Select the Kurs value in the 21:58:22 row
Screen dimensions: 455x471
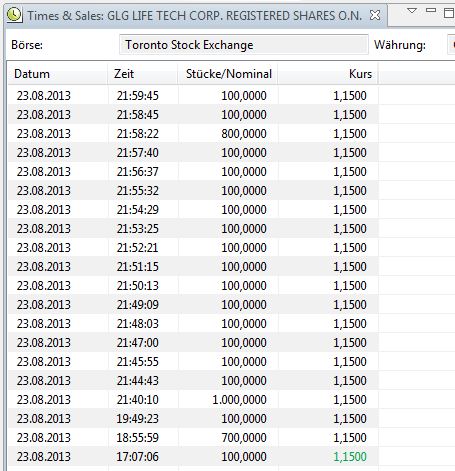350,134
